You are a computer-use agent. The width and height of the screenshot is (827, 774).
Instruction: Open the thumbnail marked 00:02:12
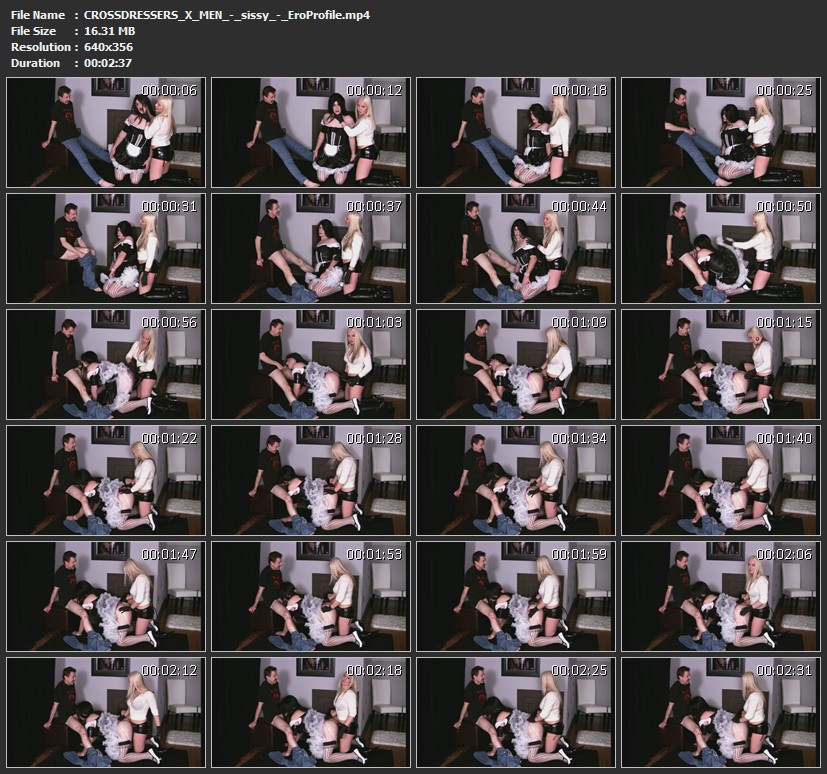[106, 711]
